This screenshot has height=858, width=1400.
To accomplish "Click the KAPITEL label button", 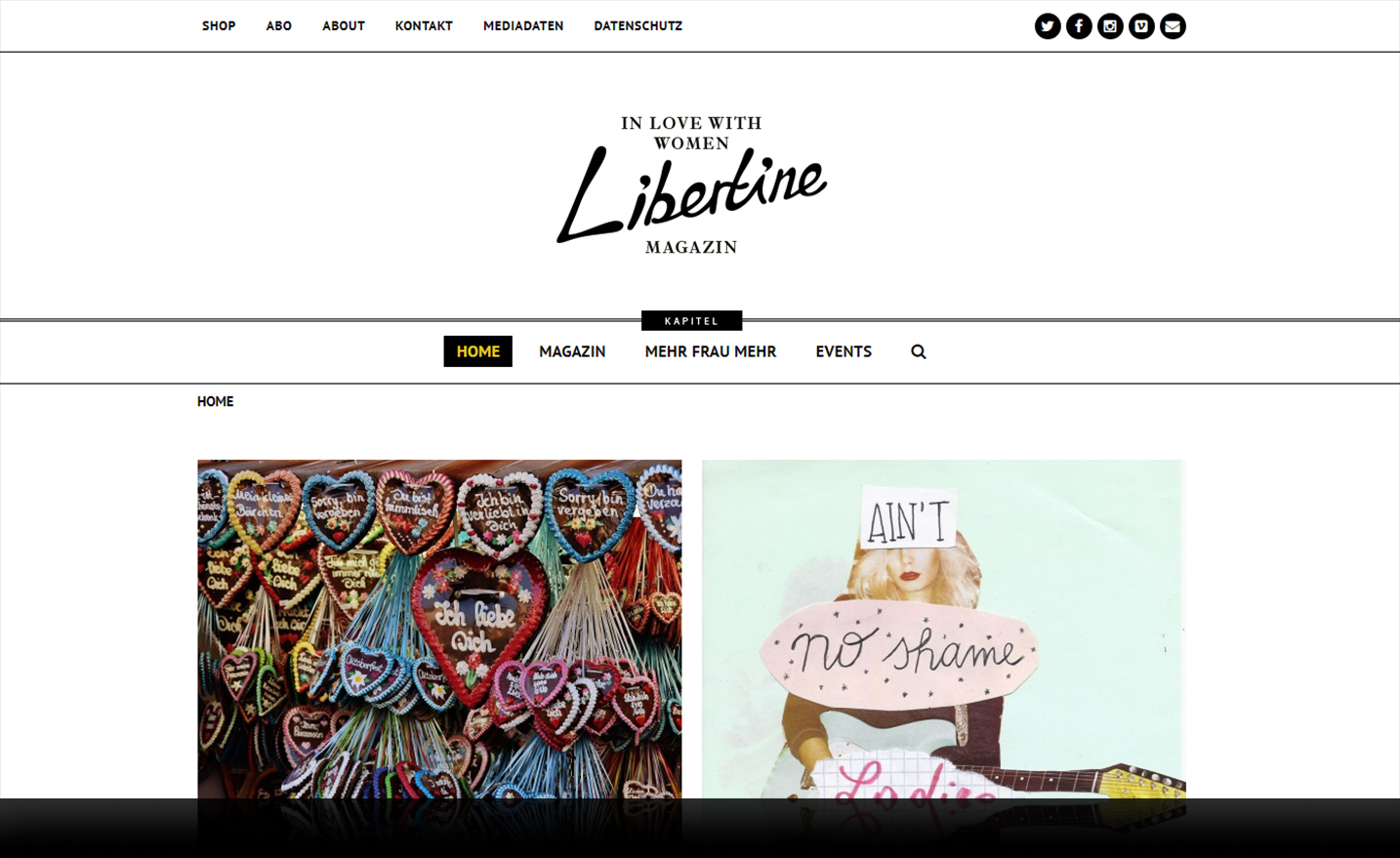I will (691, 321).
